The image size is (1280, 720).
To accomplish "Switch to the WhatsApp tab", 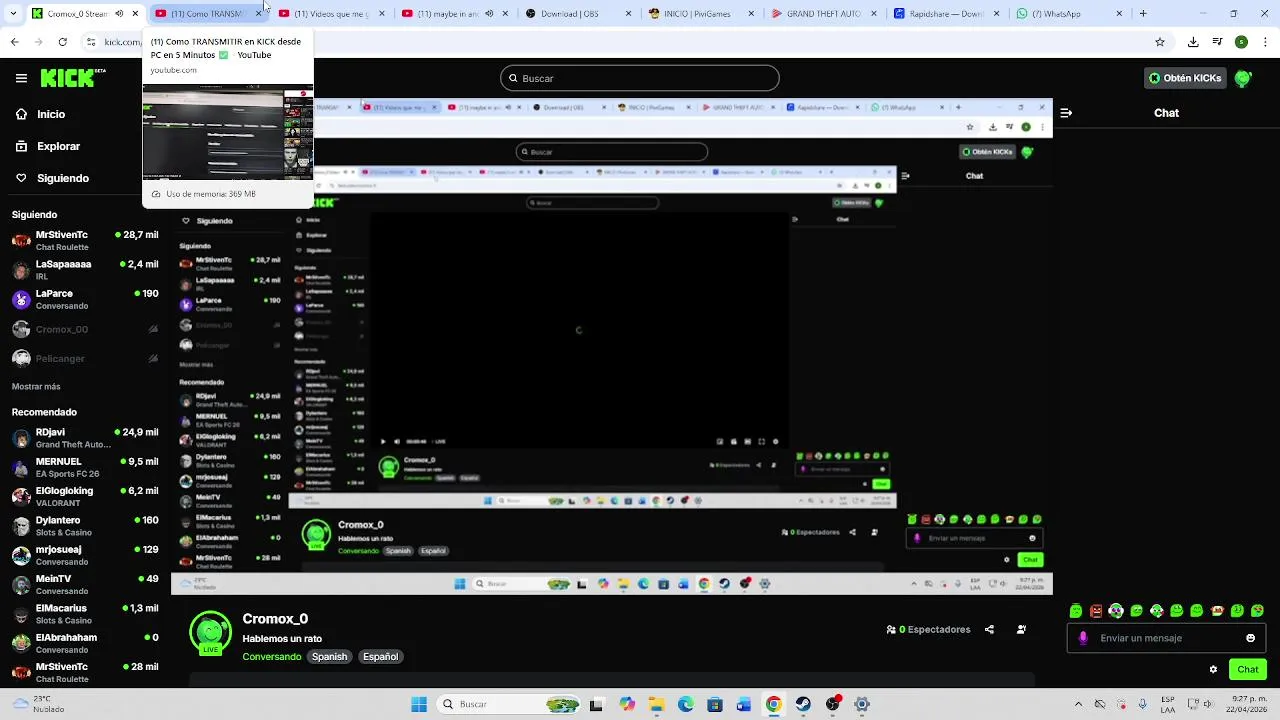I will pos(1071,14).
